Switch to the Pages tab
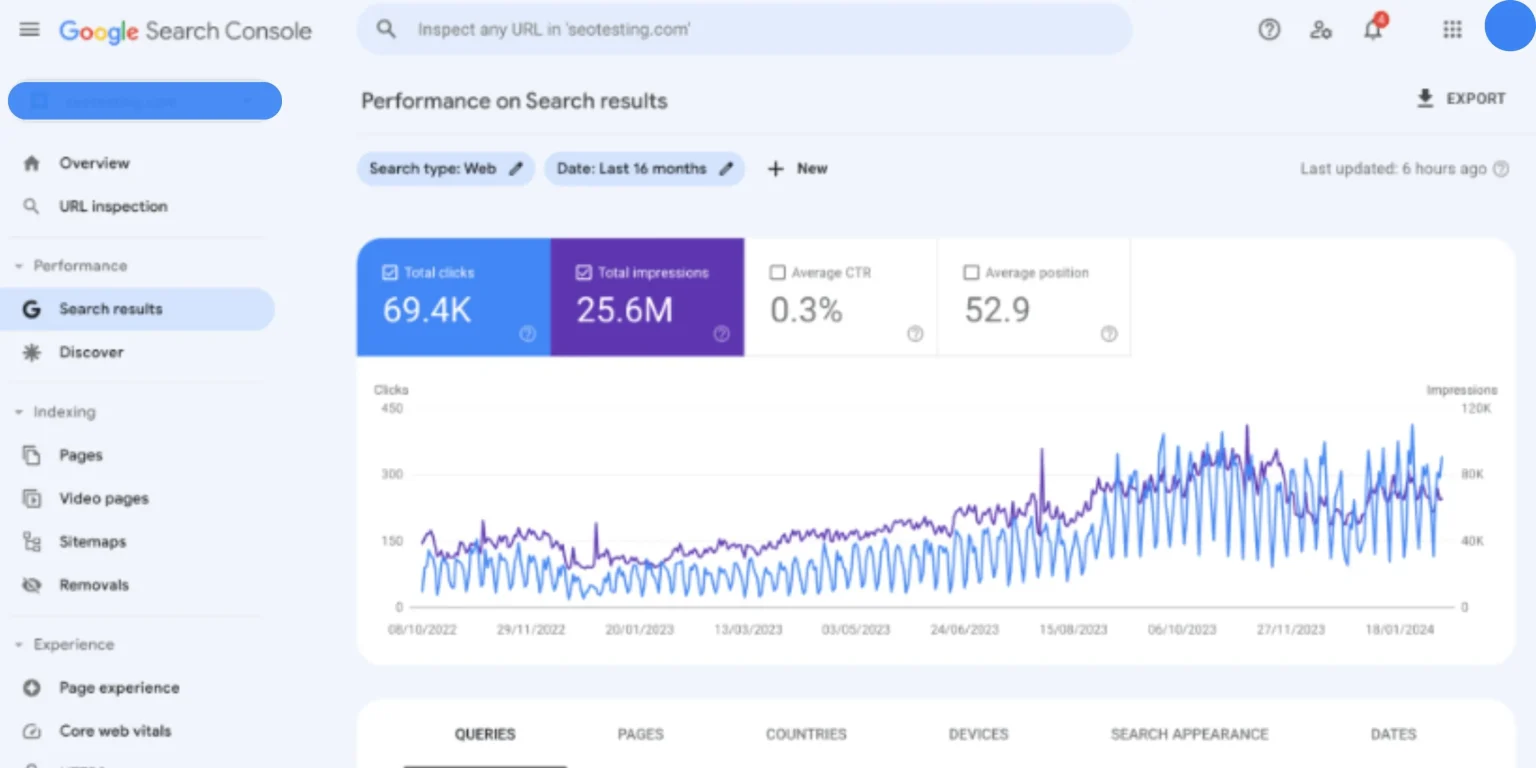Viewport: 1536px width, 768px height. (640, 734)
